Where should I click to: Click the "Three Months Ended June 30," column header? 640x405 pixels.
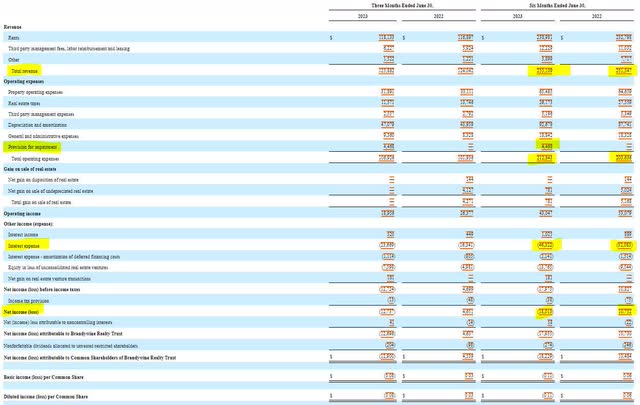click(x=402, y=5)
